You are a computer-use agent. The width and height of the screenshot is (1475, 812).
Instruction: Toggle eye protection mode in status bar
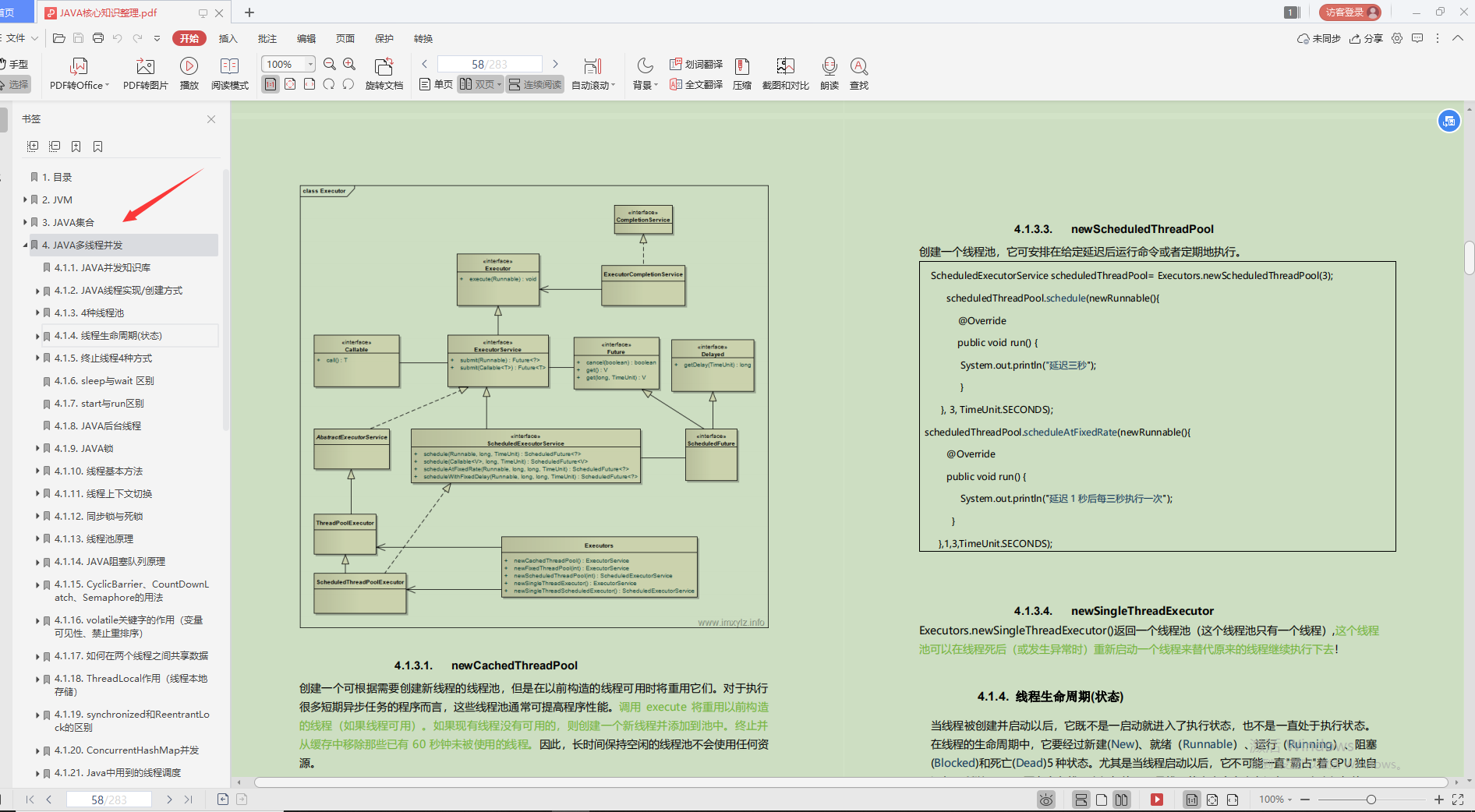click(1046, 800)
